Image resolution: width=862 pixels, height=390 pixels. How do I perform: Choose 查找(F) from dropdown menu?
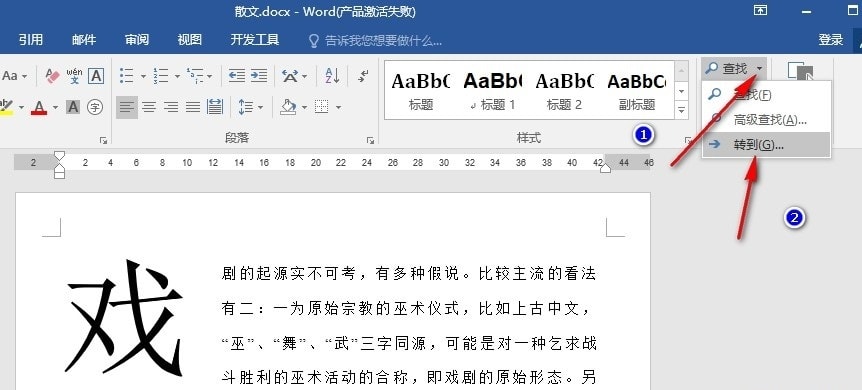pyautogui.click(x=766, y=95)
